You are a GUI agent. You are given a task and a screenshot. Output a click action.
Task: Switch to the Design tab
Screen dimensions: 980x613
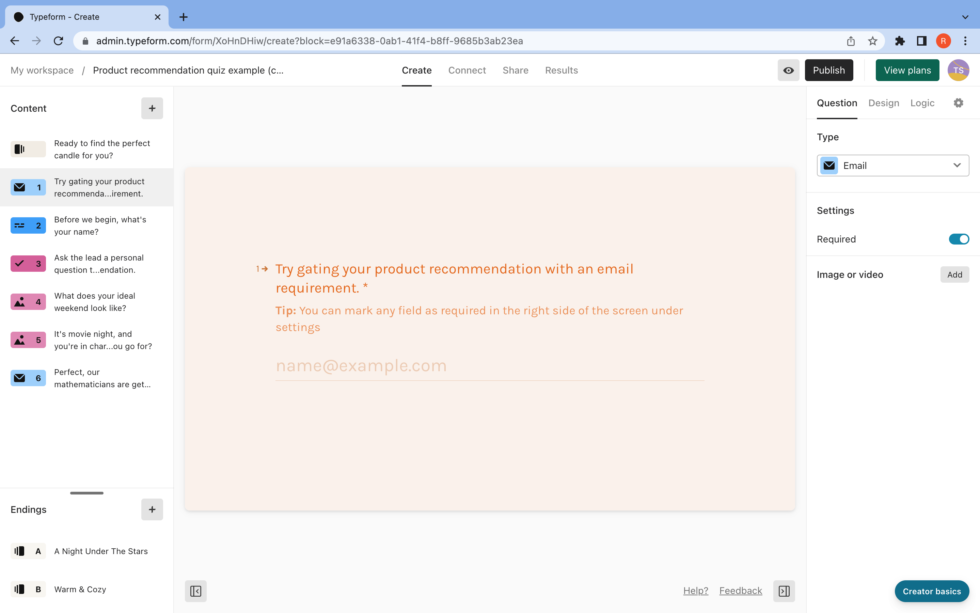884,103
